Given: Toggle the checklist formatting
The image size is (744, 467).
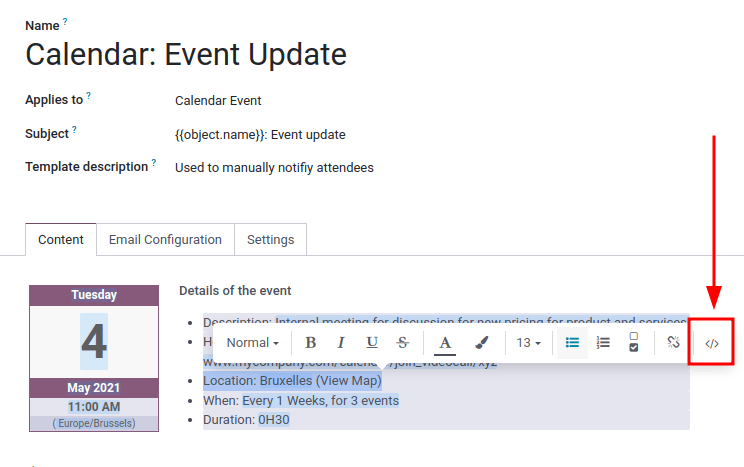Looking at the screenshot, I should 634,343.
